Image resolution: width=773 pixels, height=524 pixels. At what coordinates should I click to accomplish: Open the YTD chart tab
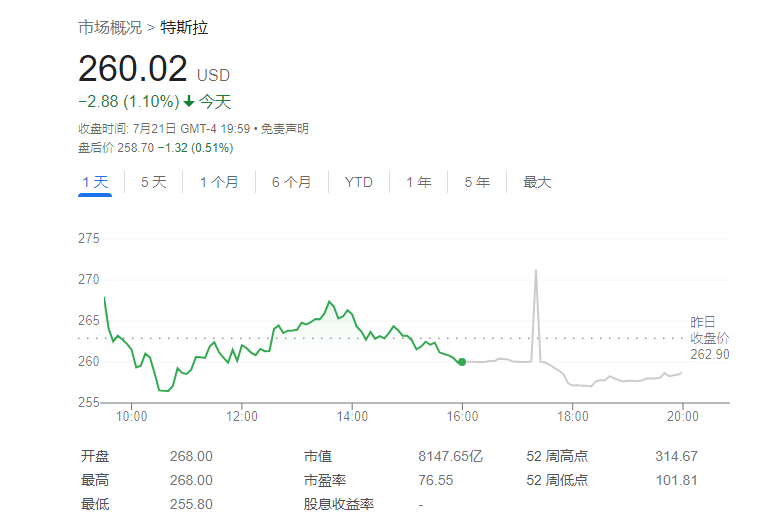[x=358, y=182]
